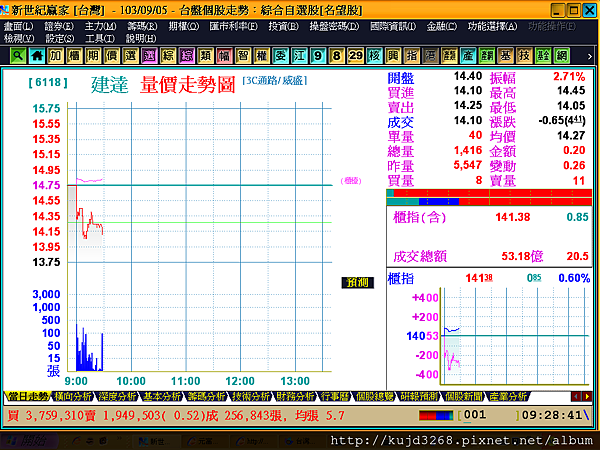The image size is (600, 450).
Task: Open the red 幅 toolbar icon
Action: pos(224,56)
